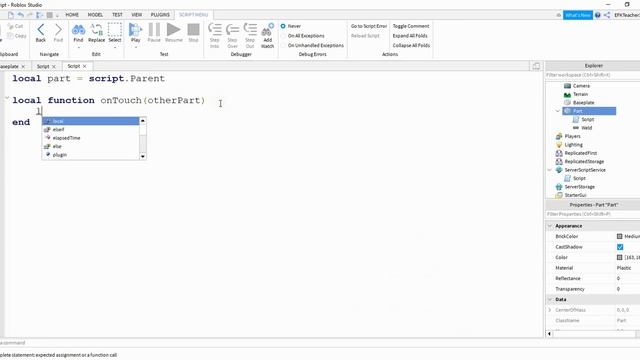The width and height of the screenshot is (640, 360).
Task: Toggle the CastShadow checkbox
Action: 620,247
